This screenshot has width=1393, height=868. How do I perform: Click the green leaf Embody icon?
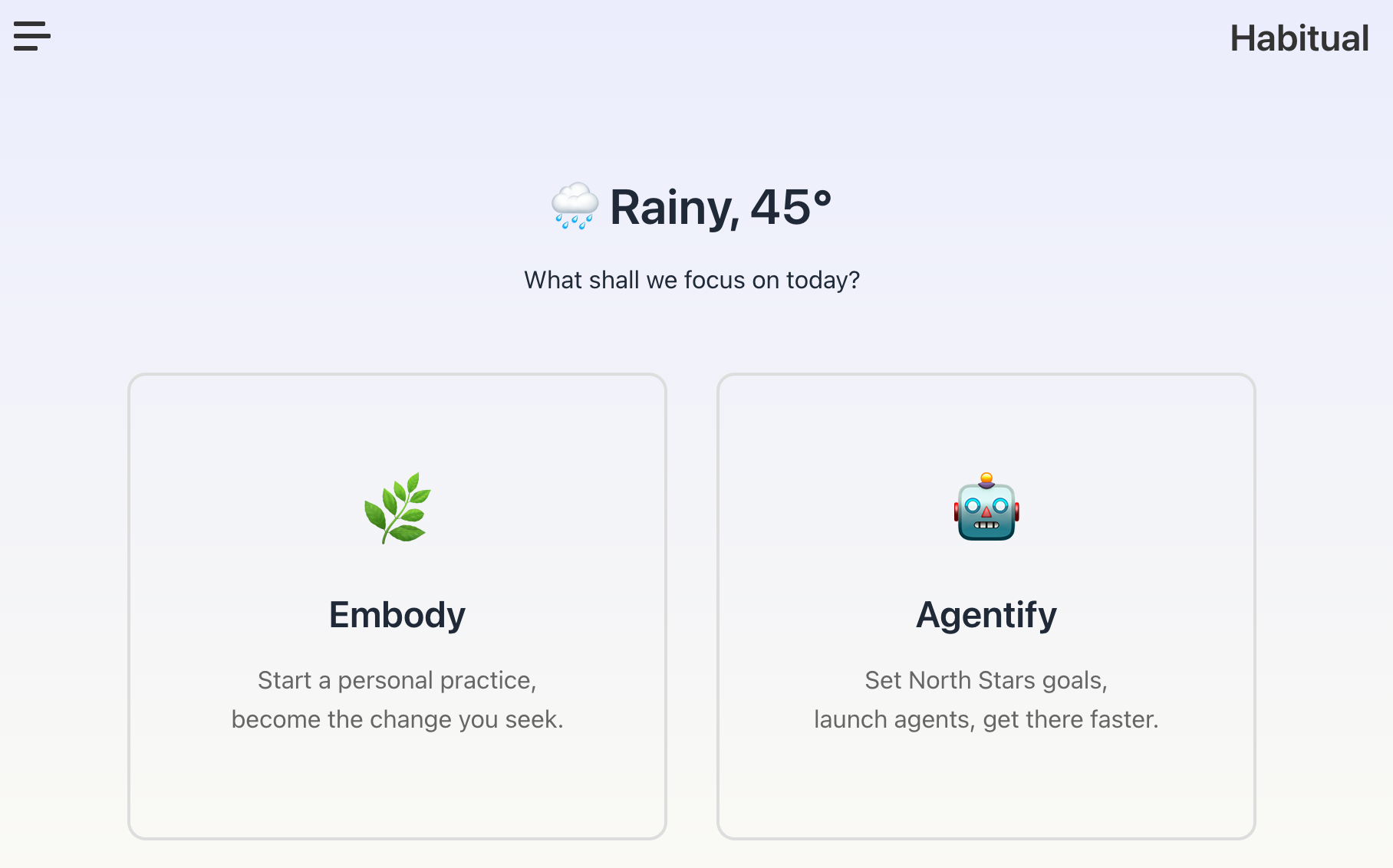397,508
